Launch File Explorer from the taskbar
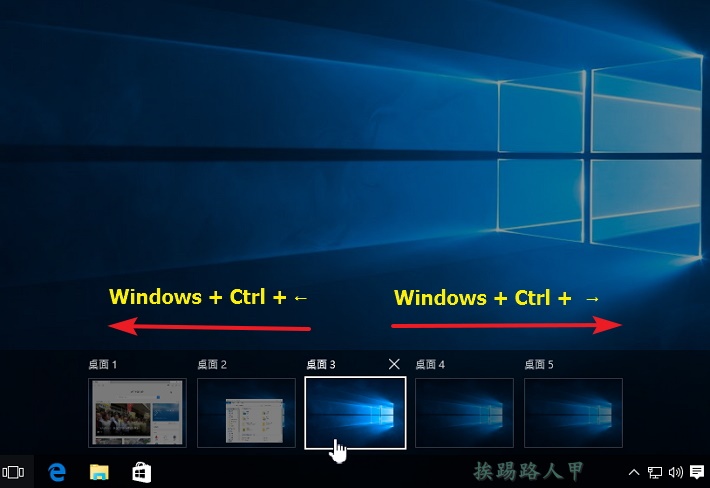 coord(99,471)
